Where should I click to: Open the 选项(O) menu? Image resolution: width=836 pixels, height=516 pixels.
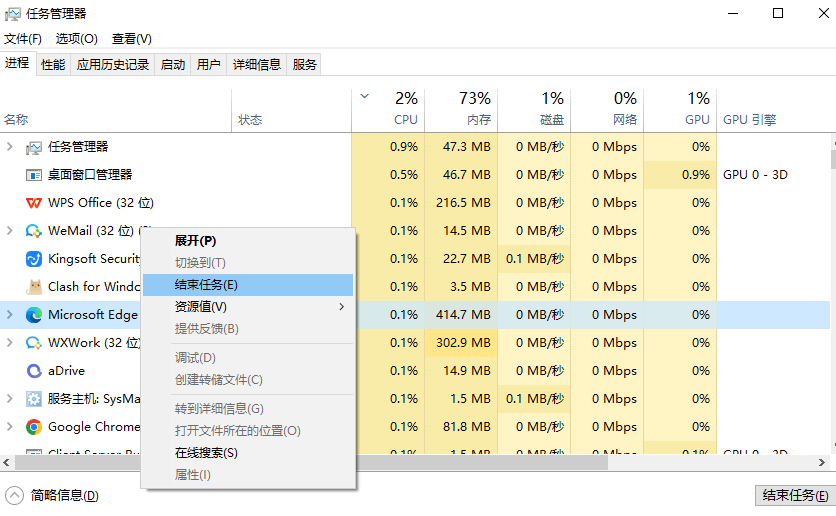point(76,39)
